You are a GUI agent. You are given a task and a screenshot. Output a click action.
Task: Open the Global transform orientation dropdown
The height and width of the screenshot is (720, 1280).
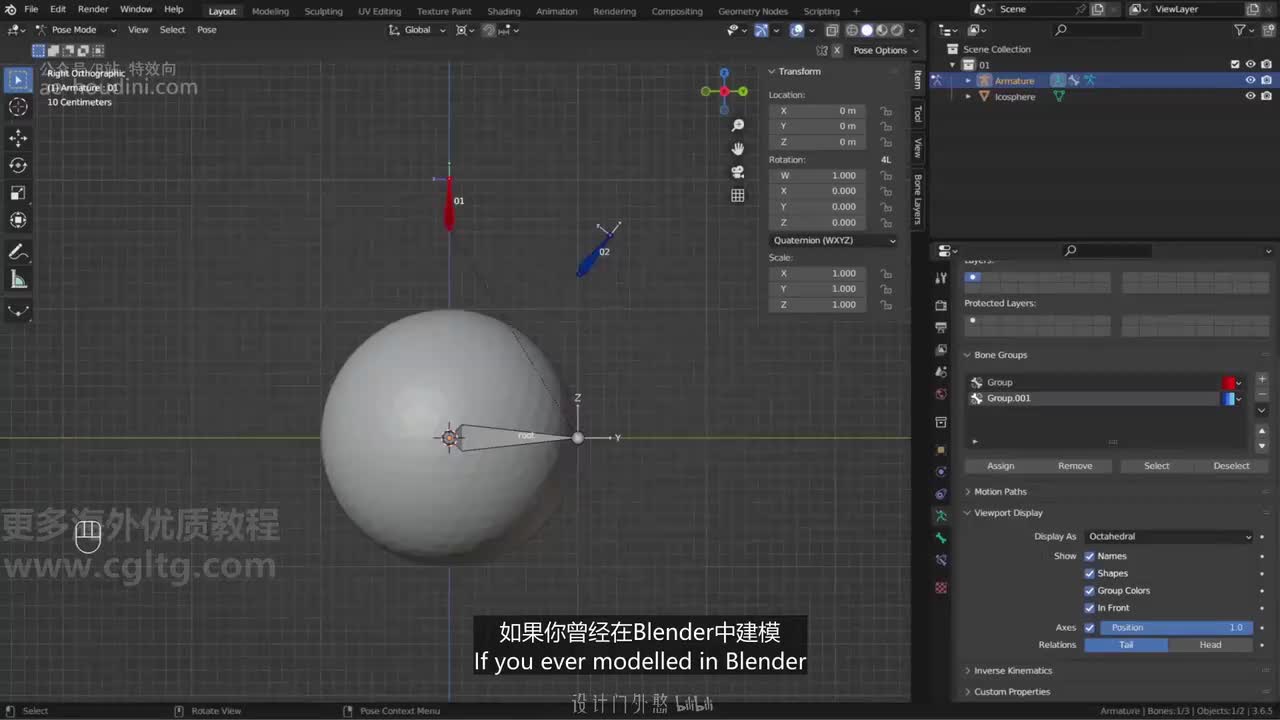pyautogui.click(x=418, y=30)
